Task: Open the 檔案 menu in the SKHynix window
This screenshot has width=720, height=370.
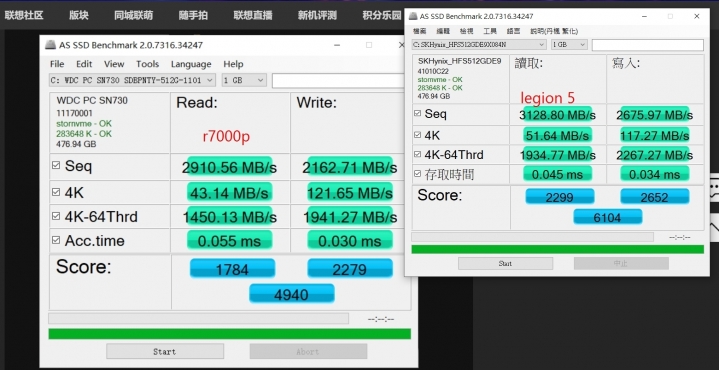Action: pos(419,31)
